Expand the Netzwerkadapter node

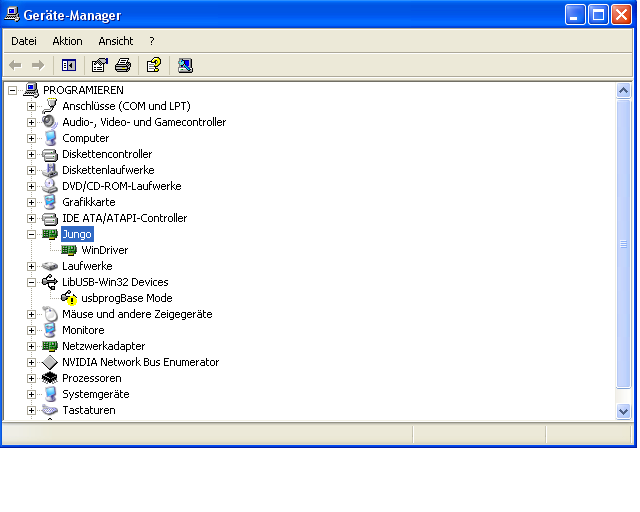click(31, 346)
